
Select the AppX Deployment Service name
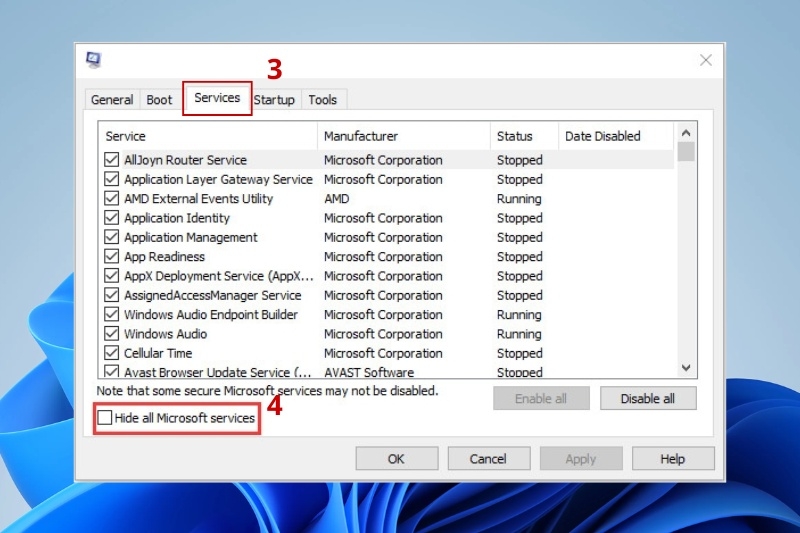(x=219, y=276)
